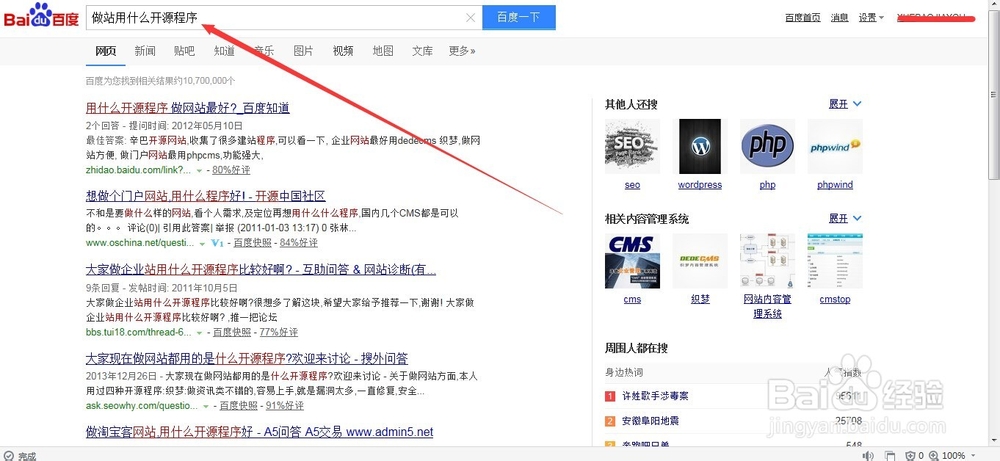Click the zoom magnifier icon showing 100%
Viewport: 1000px width, 461px height.
(x=933, y=455)
